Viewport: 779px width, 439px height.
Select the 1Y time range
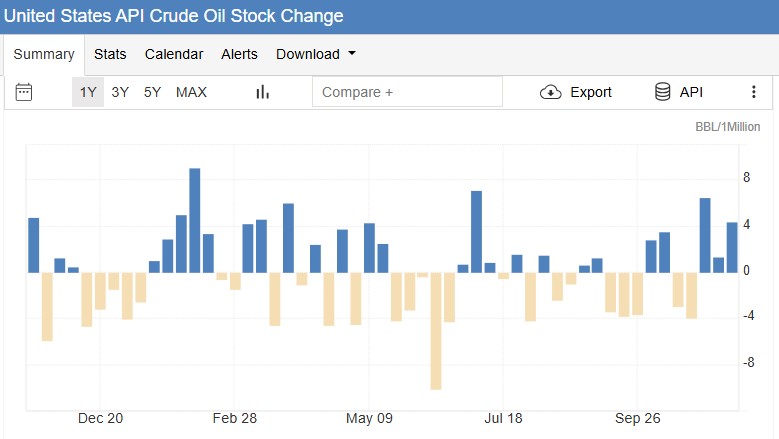click(87, 92)
